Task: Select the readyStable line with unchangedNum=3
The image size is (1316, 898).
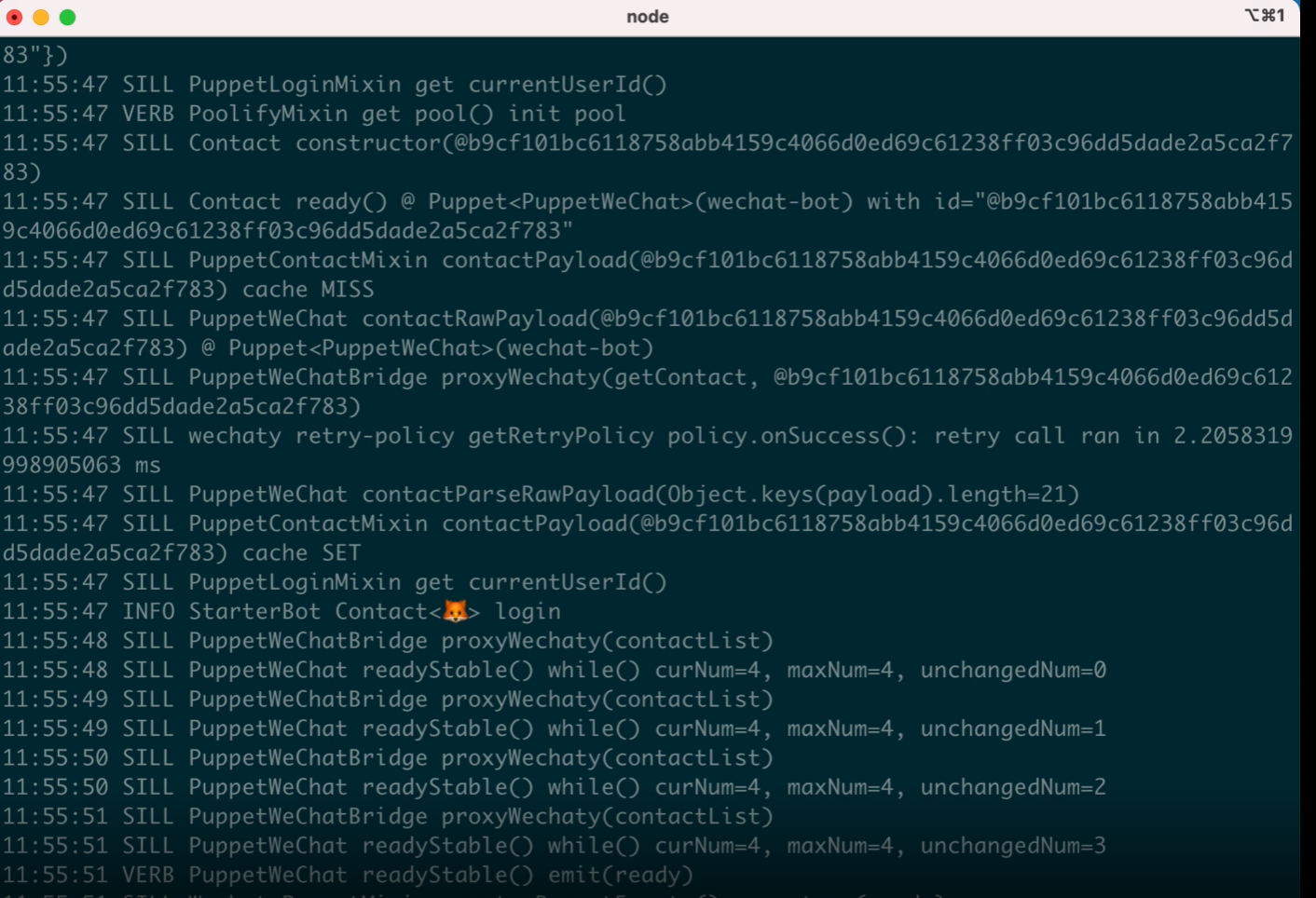Action: tap(555, 846)
